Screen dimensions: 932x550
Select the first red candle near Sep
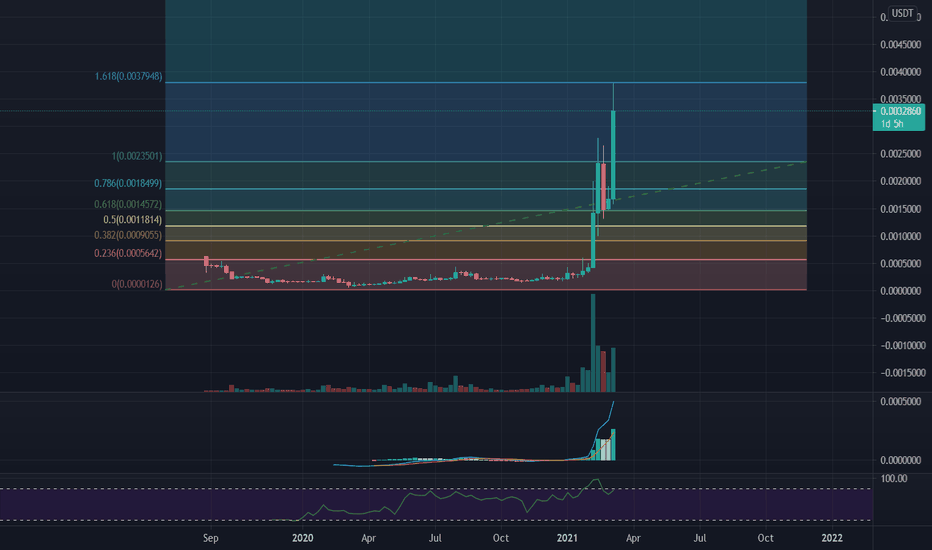coord(206,261)
